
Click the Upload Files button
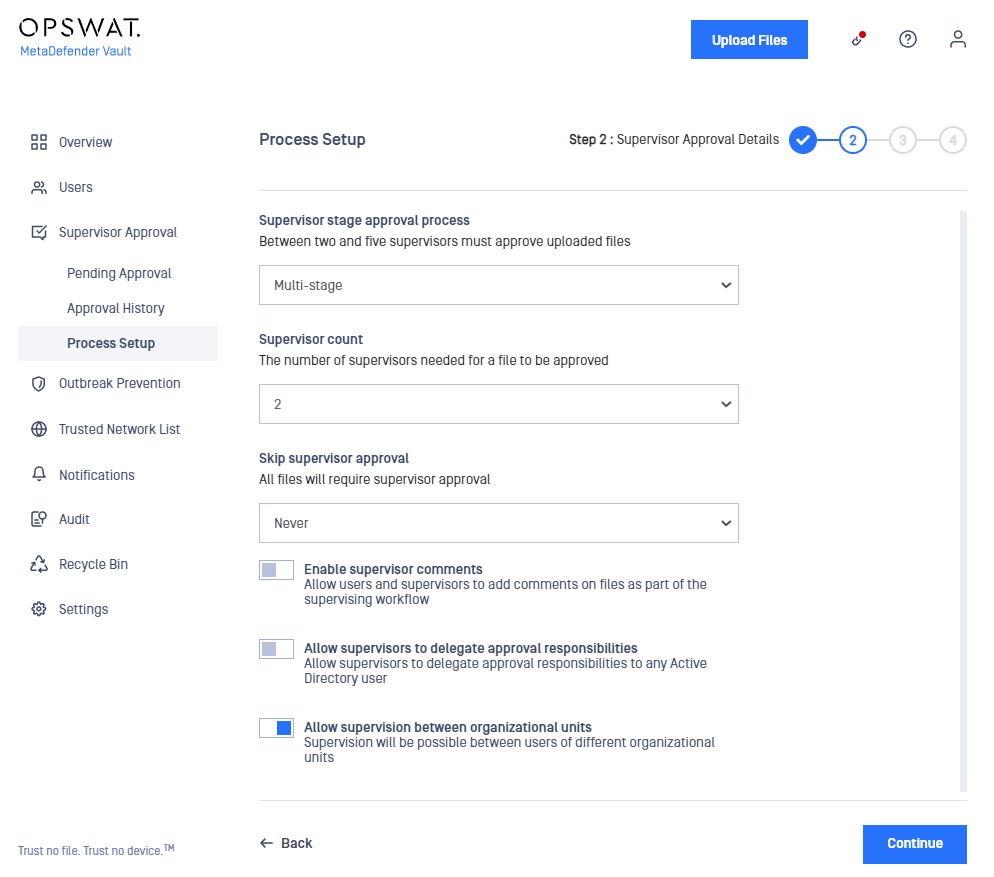tap(749, 40)
